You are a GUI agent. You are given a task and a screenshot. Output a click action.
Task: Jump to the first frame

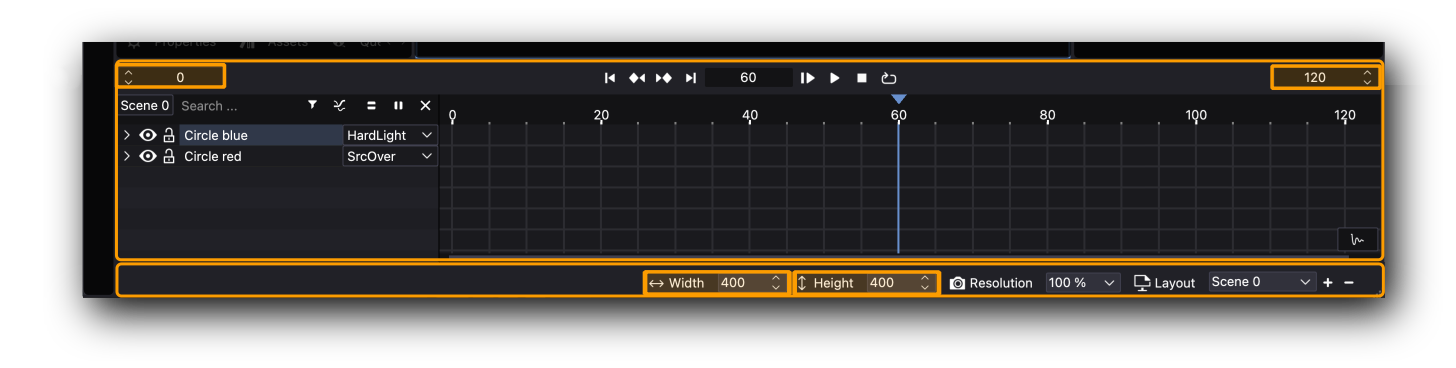[609, 78]
